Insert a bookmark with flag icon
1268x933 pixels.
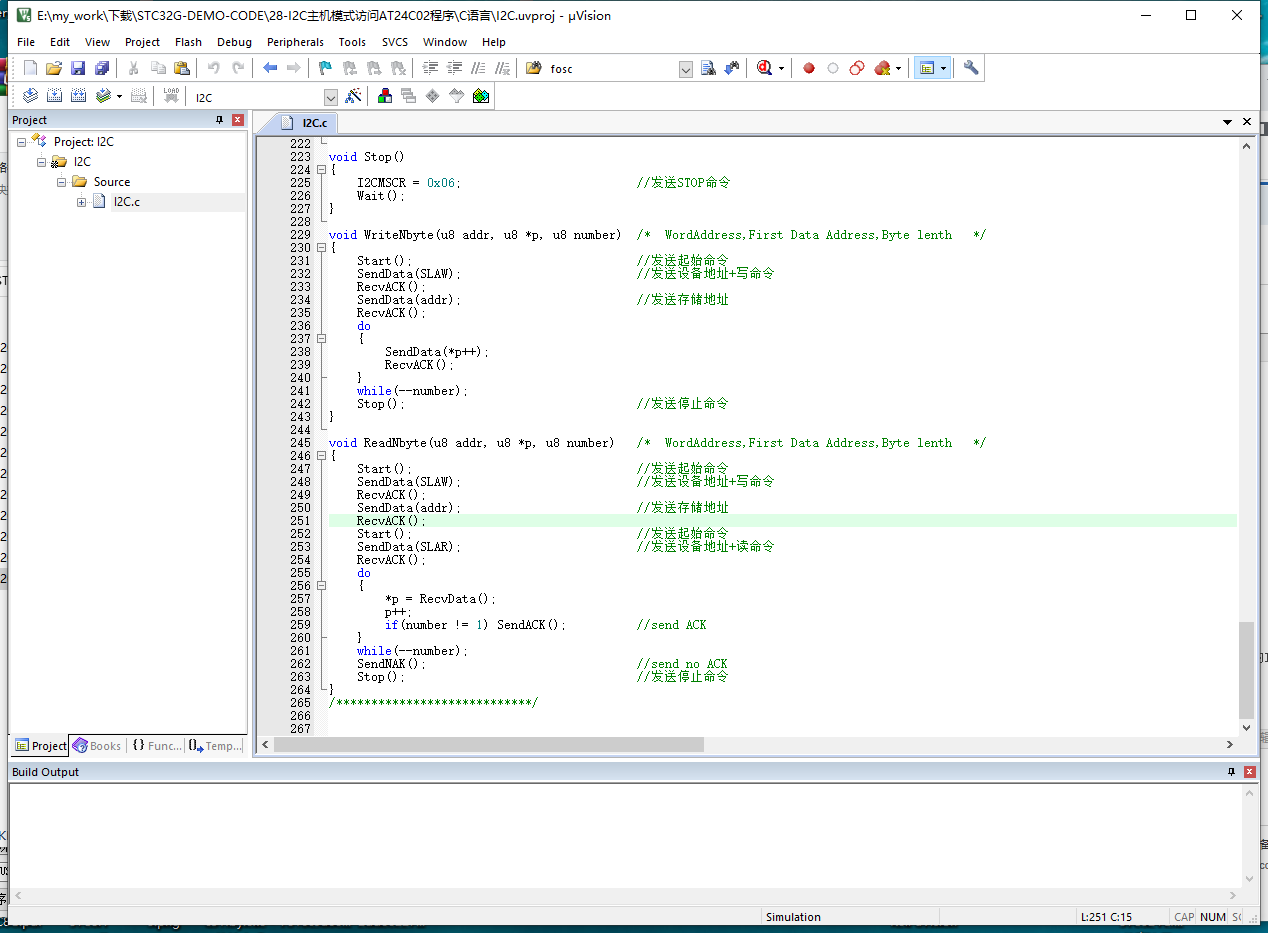click(325, 68)
